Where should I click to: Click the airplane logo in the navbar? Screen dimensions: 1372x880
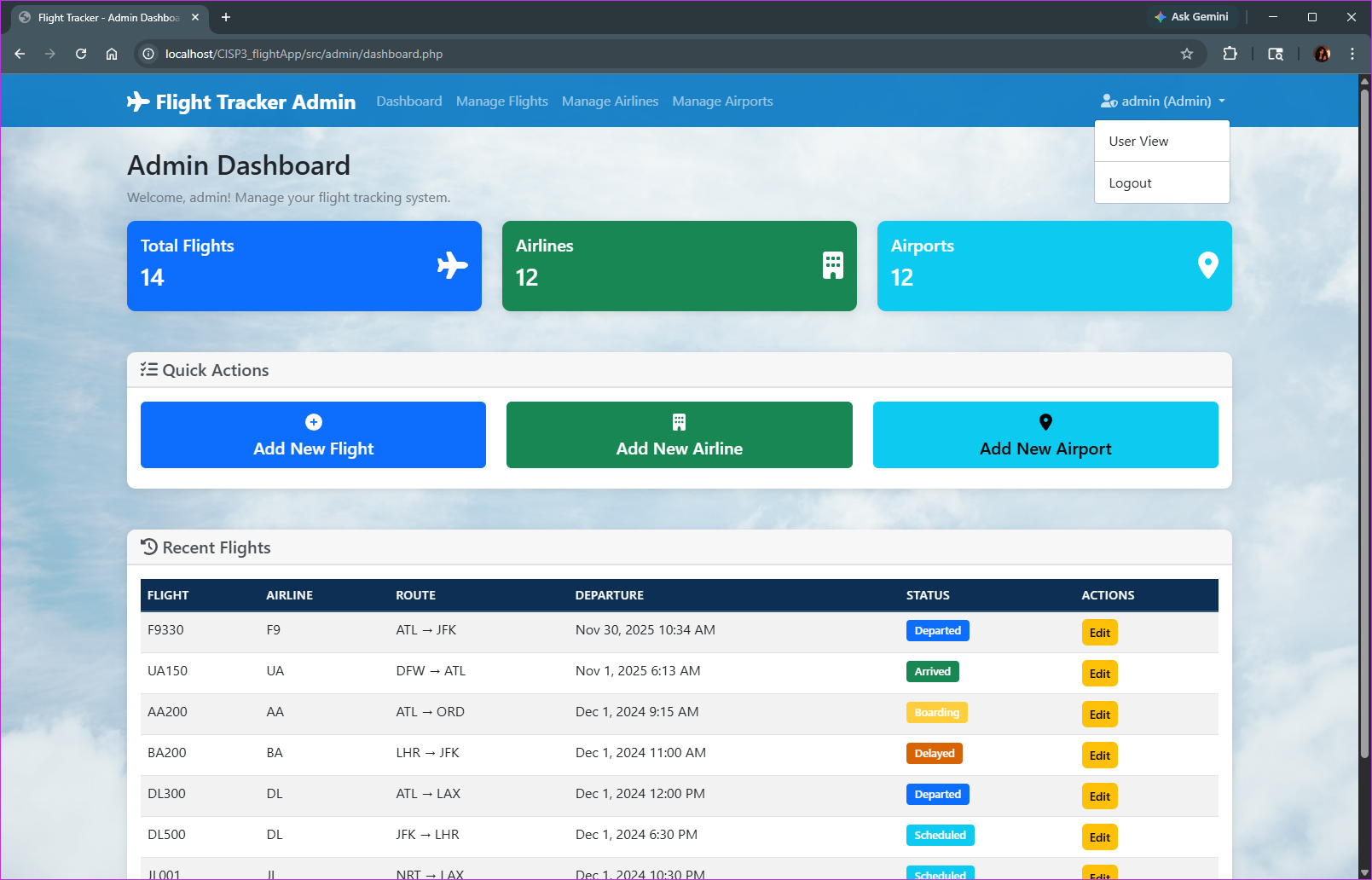pyautogui.click(x=137, y=101)
